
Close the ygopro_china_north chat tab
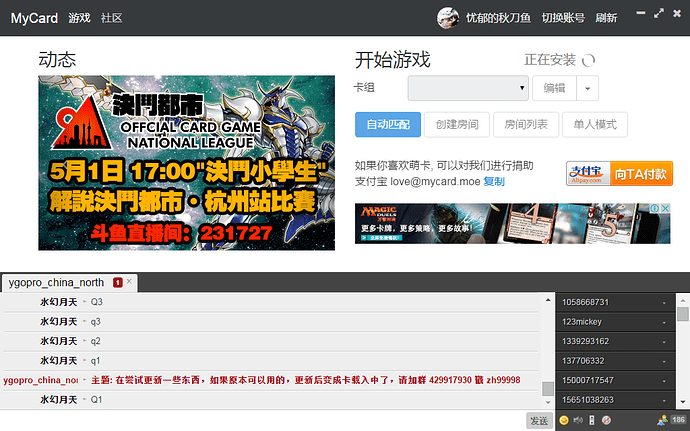coord(128,282)
